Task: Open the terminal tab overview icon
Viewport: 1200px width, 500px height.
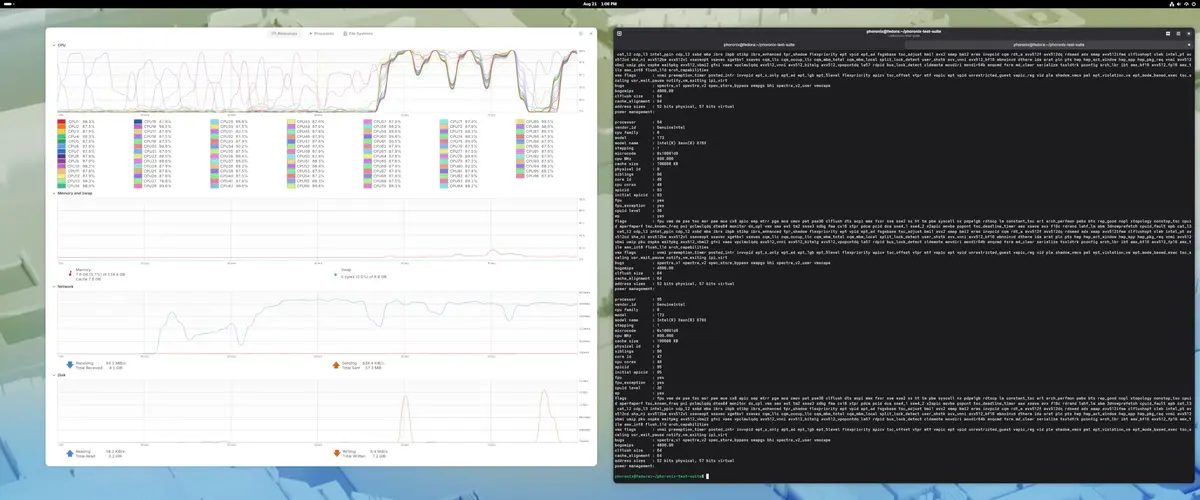Action: click(1168, 34)
